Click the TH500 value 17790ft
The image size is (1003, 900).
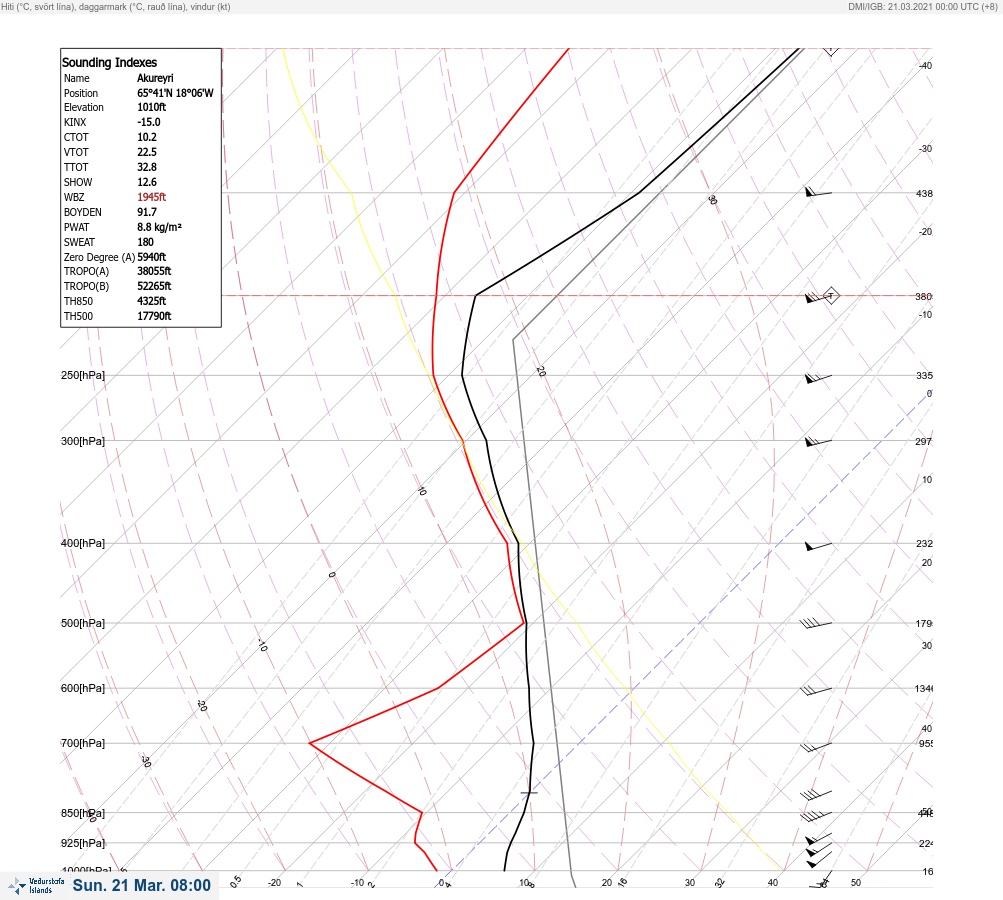coord(154,316)
